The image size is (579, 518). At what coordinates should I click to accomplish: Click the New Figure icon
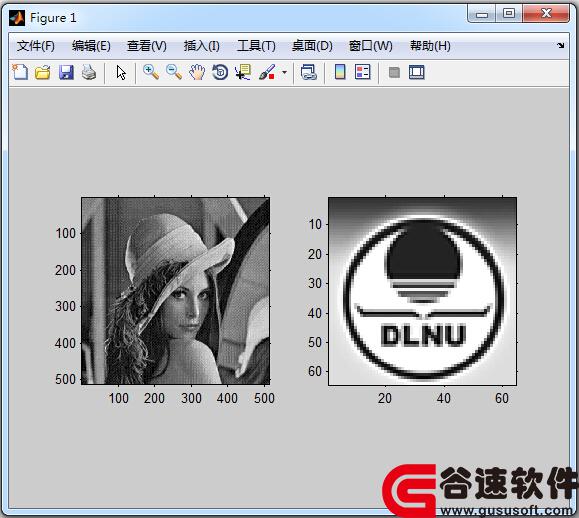pos(20,72)
